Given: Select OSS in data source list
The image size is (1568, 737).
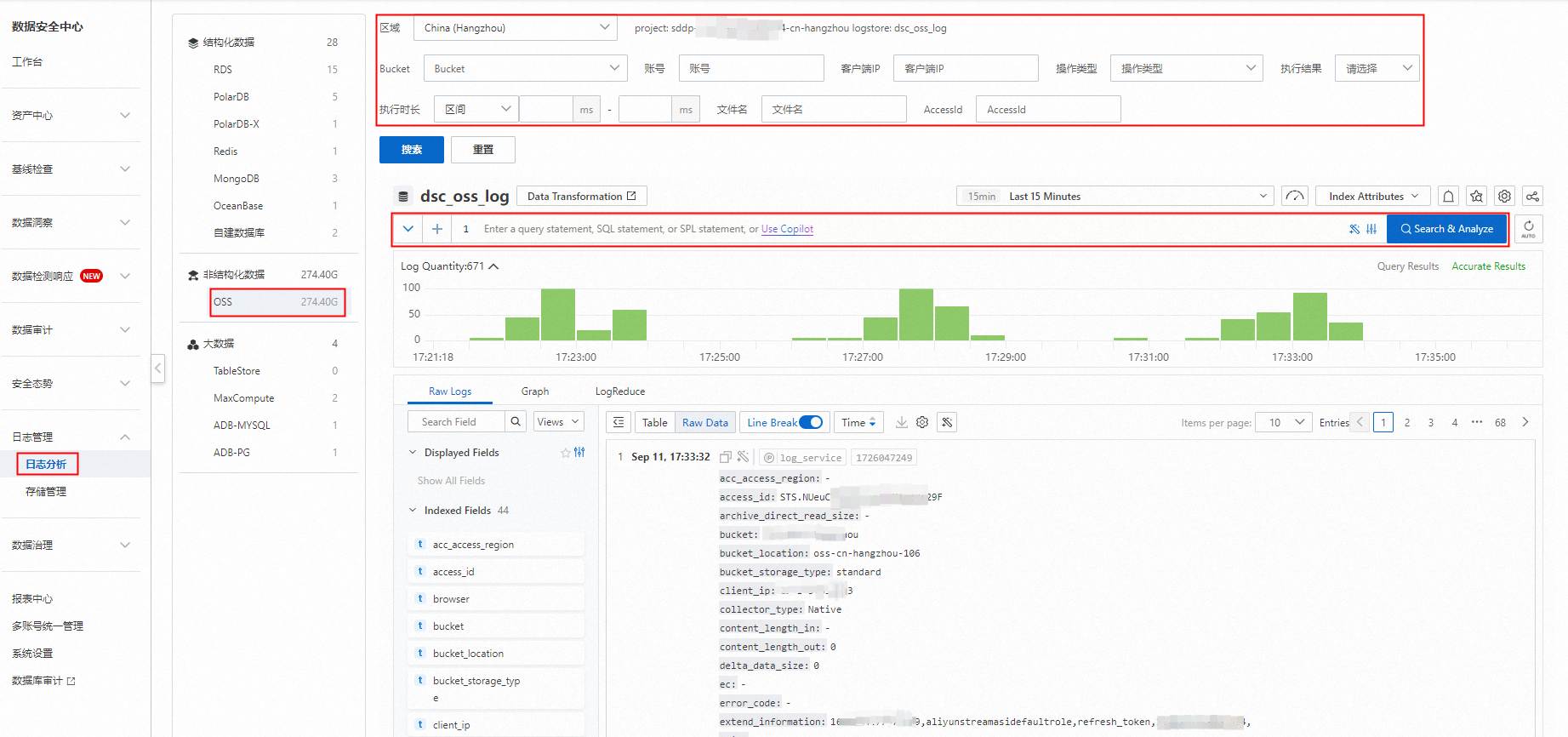Looking at the screenshot, I should (x=277, y=302).
